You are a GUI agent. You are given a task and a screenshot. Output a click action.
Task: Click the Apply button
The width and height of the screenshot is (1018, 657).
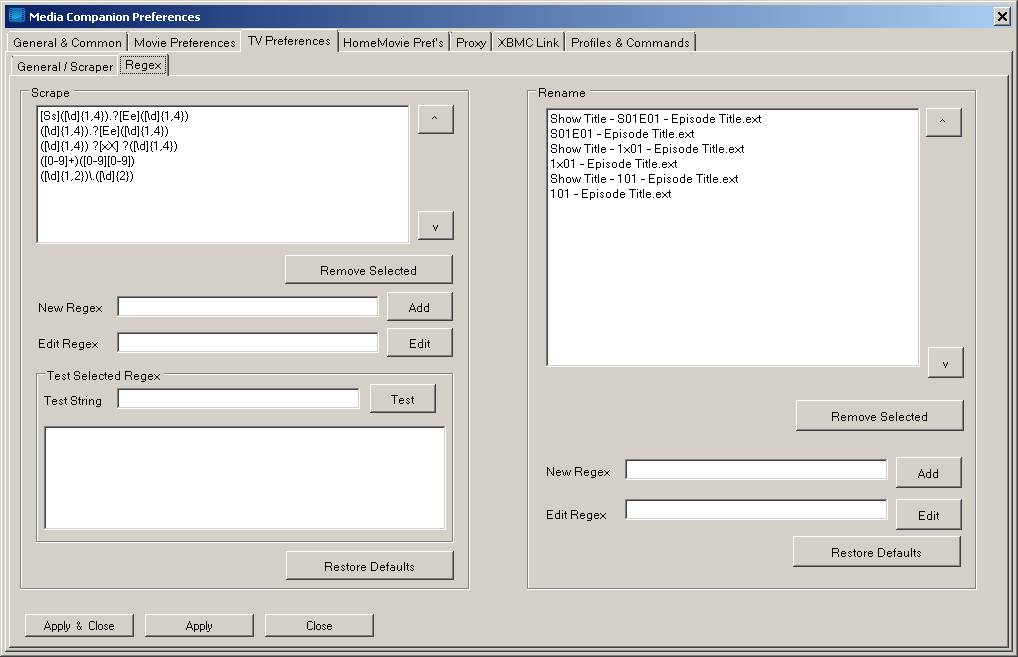coord(199,625)
